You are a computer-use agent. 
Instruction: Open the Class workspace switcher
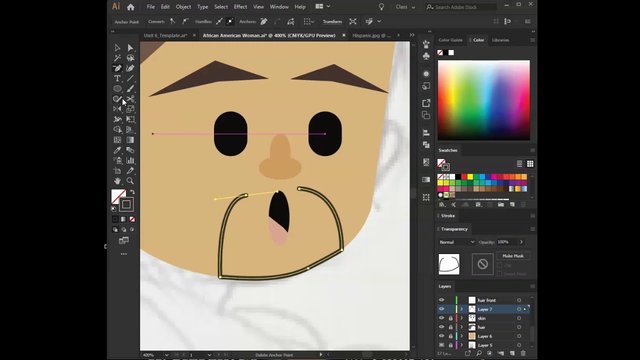[x=405, y=7]
